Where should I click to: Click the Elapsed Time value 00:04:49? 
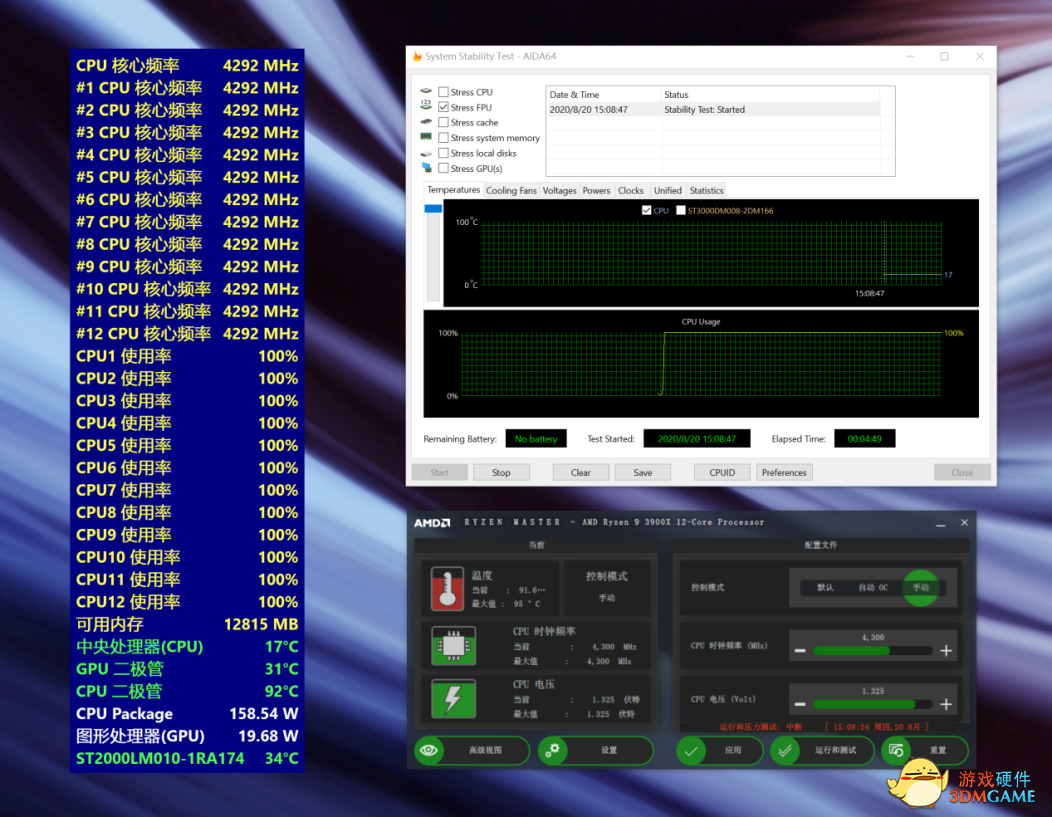[864, 439]
